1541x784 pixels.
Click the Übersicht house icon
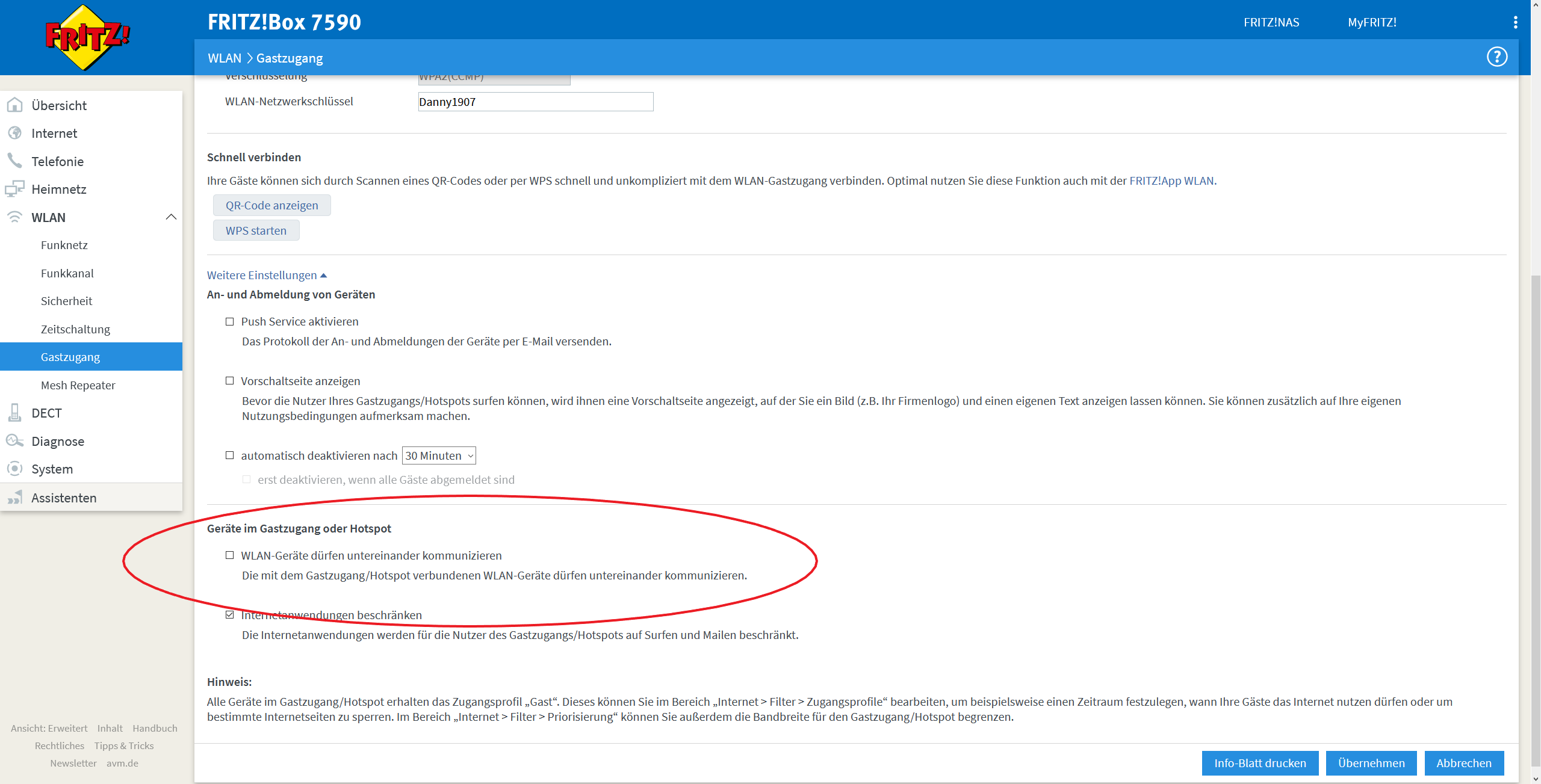click(14, 105)
